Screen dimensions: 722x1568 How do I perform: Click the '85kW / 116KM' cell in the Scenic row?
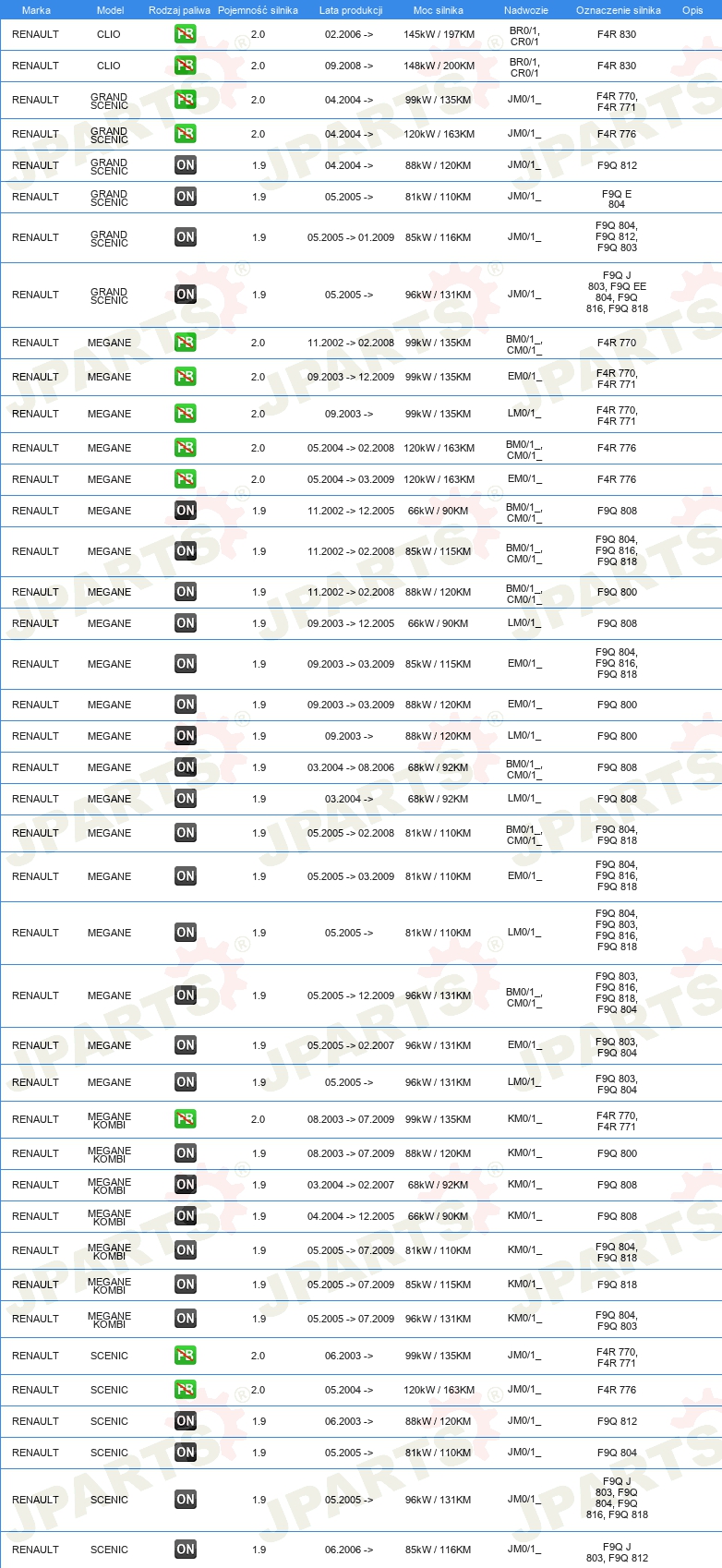tap(438, 1550)
